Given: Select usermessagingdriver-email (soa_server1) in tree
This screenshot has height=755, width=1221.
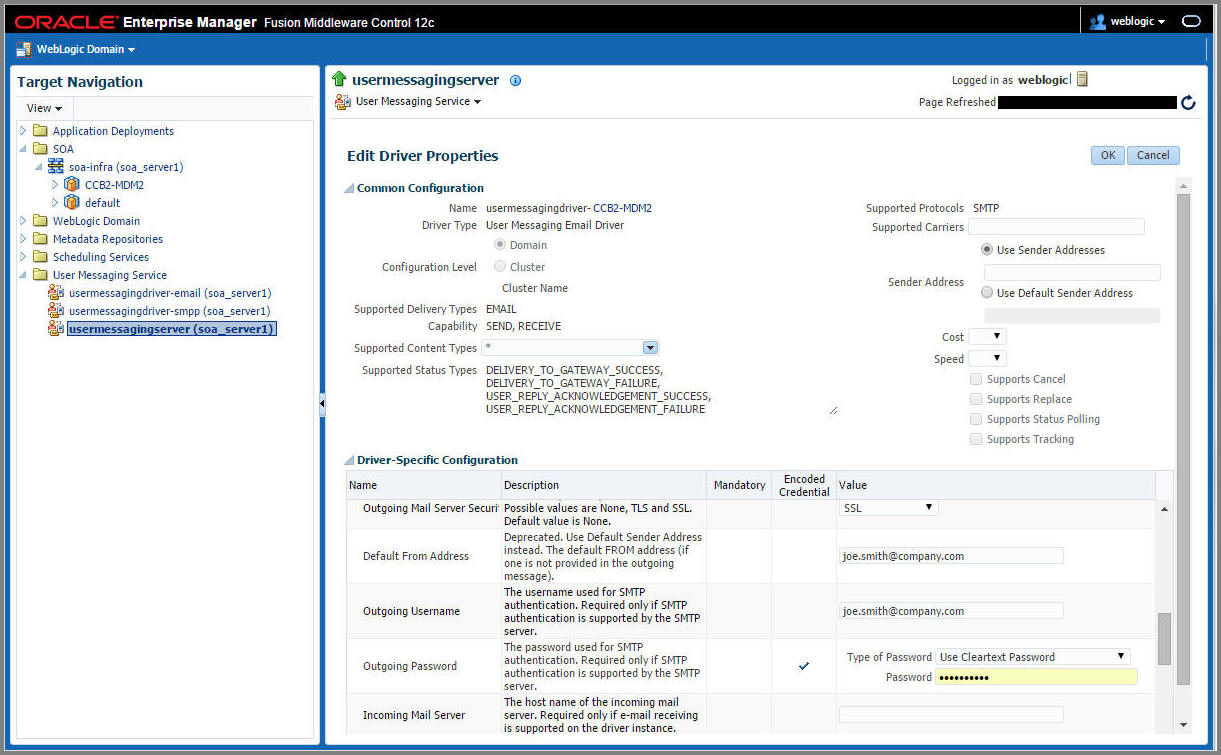Looking at the screenshot, I should (x=170, y=293).
